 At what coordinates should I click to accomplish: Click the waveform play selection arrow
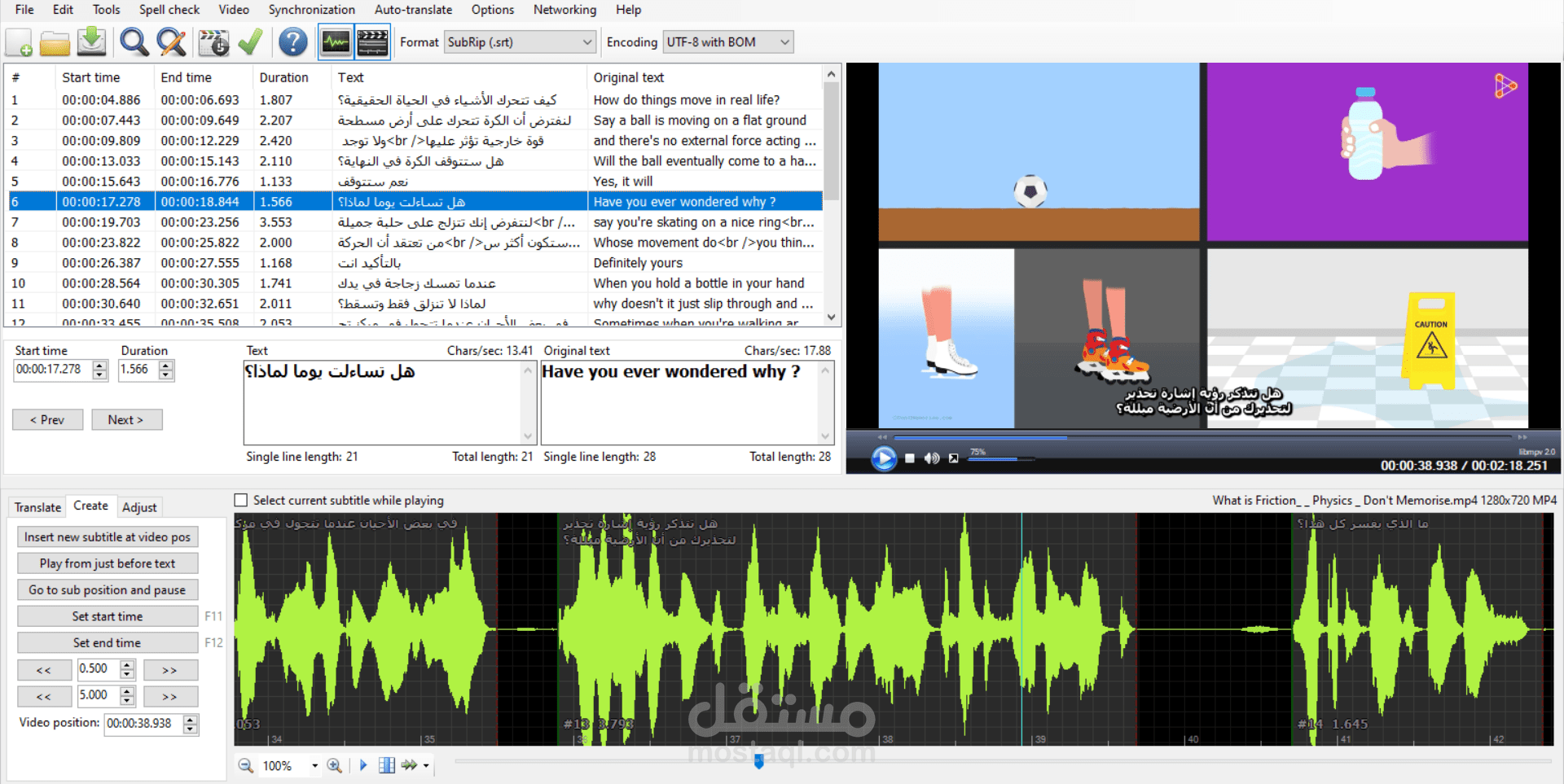[x=363, y=765]
